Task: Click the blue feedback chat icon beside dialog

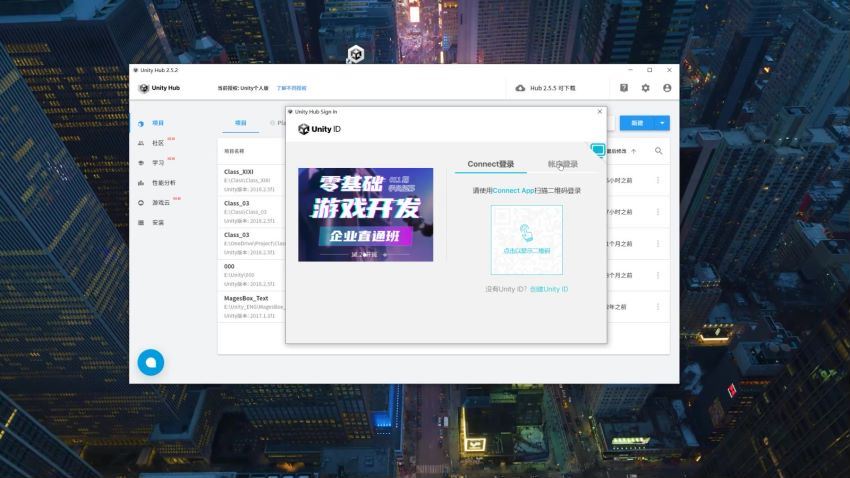Action: coord(598,151)
